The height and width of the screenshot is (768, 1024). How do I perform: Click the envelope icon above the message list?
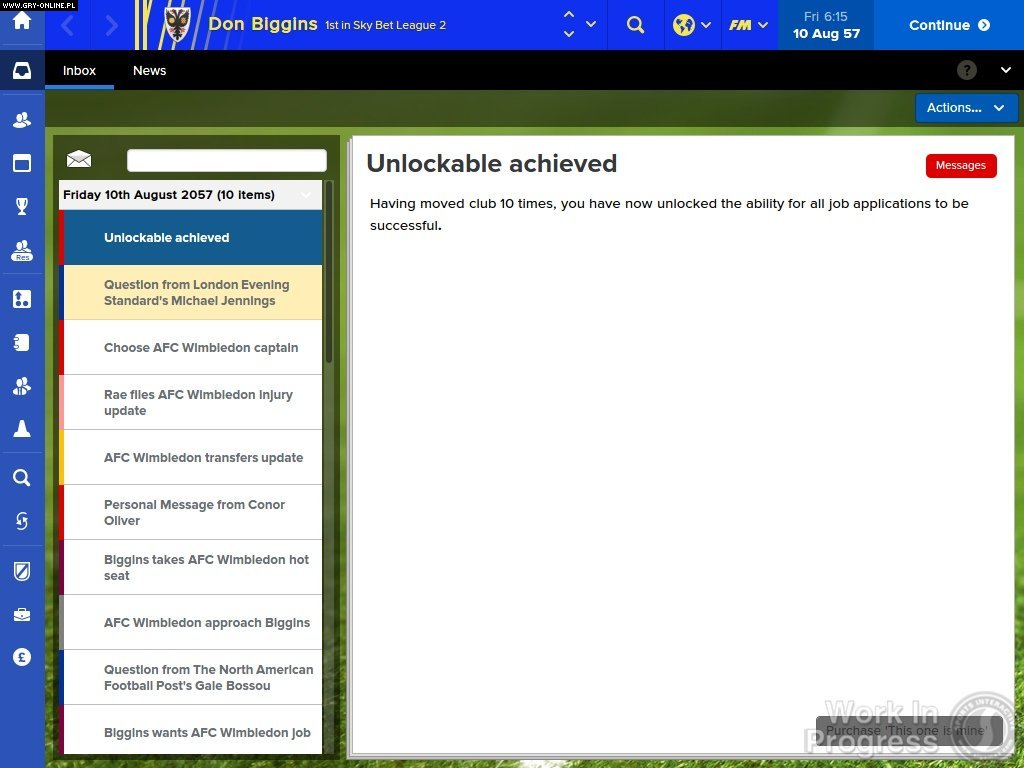[79, 159]
